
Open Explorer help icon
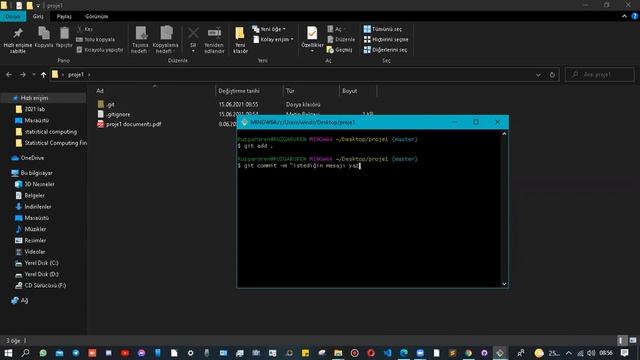(x=635, y=16)
